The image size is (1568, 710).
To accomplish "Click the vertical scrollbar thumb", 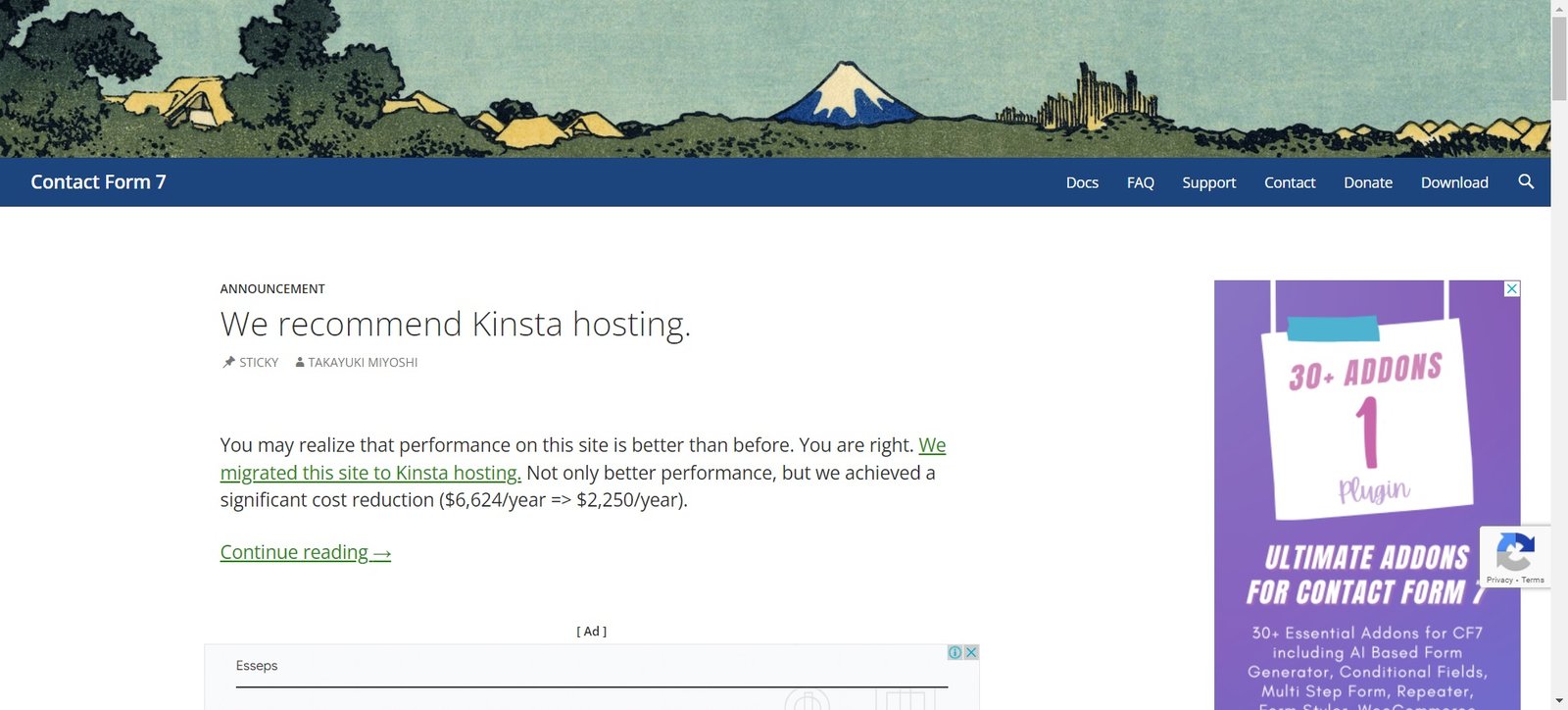I will click(1559, 58).
